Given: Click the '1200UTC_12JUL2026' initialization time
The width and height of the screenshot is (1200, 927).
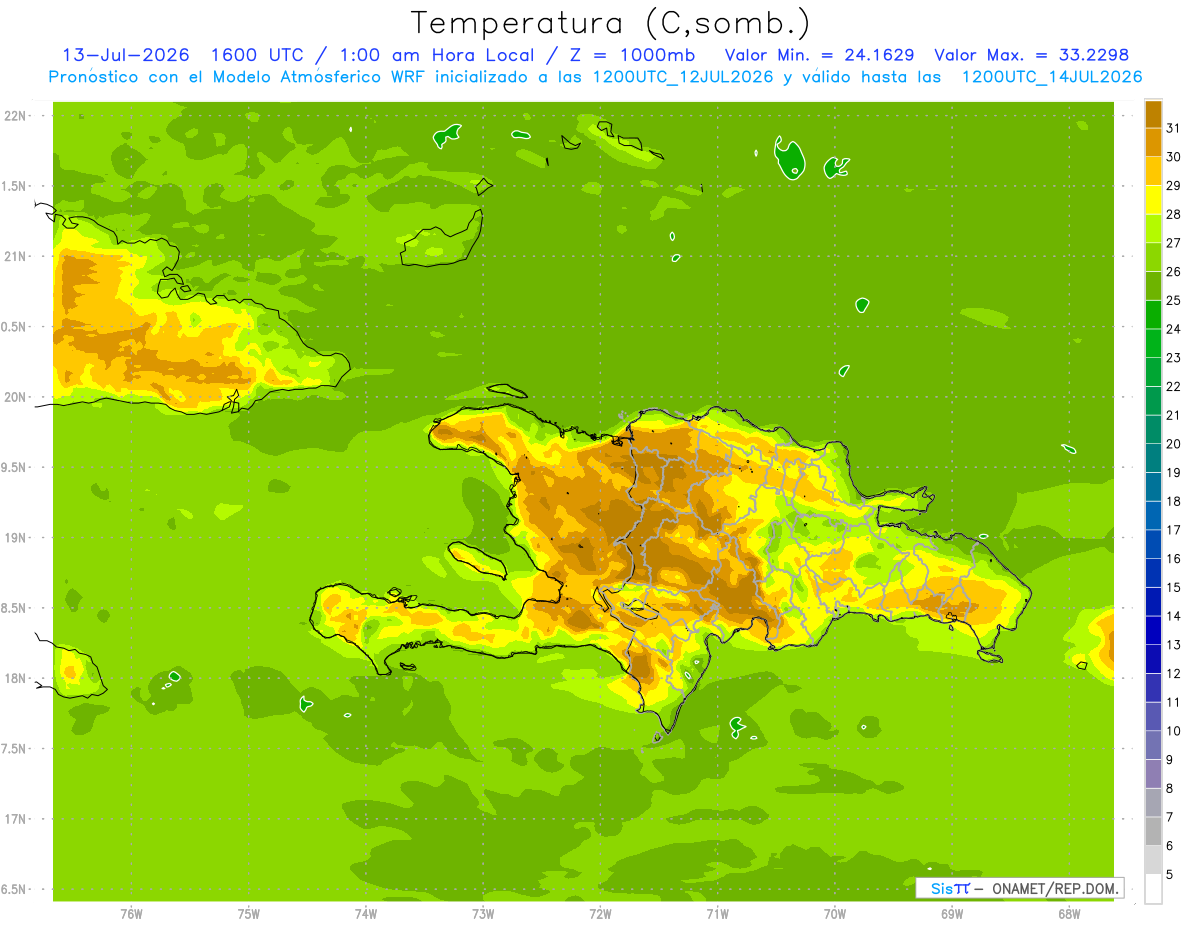Looking at the screenshot, I should coord(684,77).
